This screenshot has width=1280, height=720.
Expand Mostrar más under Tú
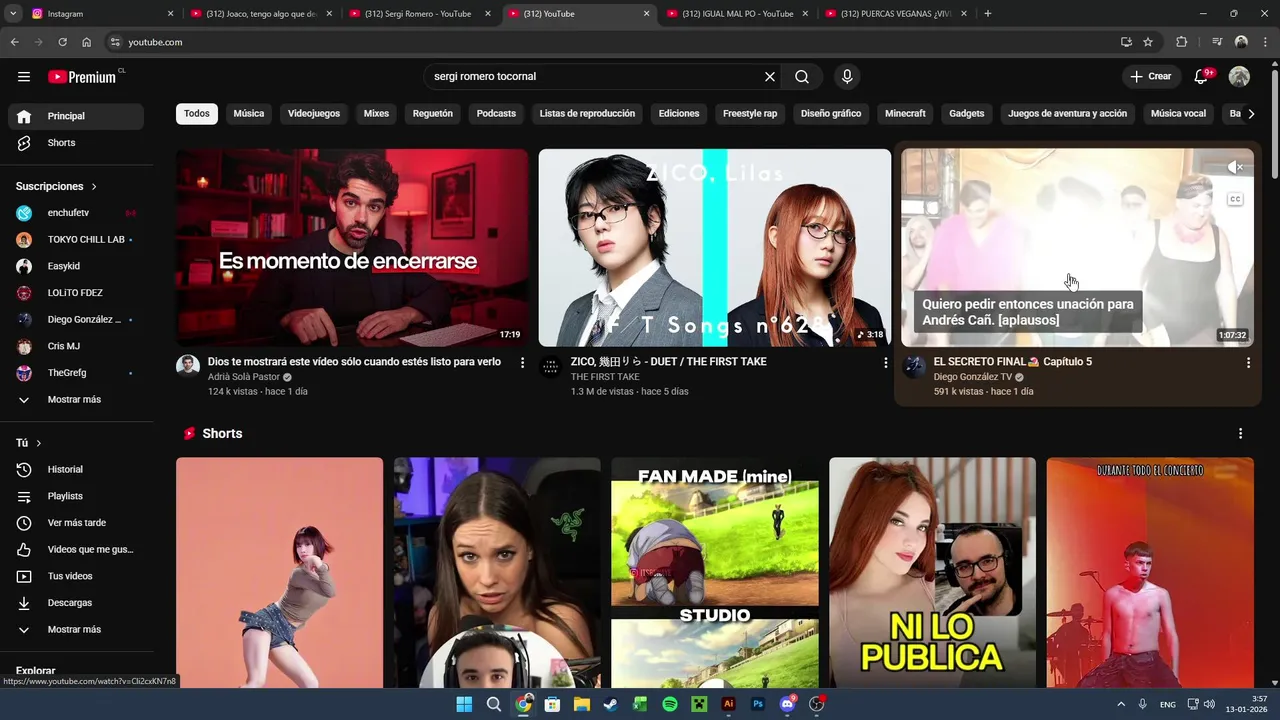pyautogui.click(x=76, y=630)
